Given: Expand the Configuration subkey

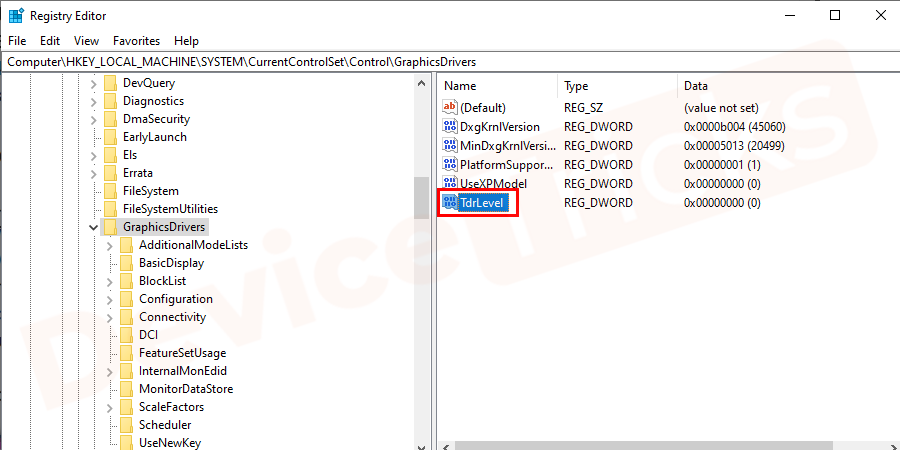Looking at the screenshot, I should (x=110, y=299).
